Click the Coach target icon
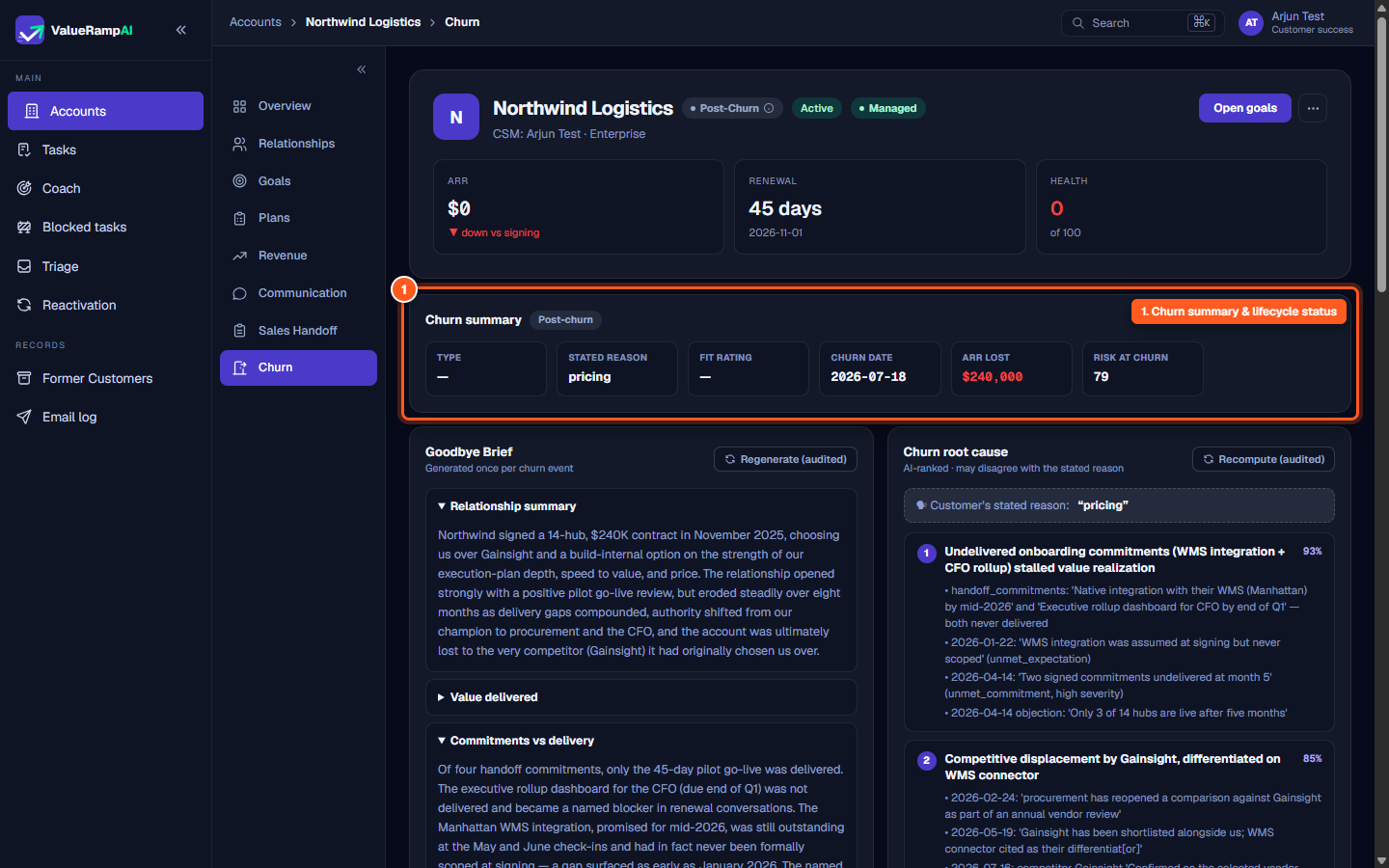This screenshot has height=868, width=1389. tap(24, 188)
